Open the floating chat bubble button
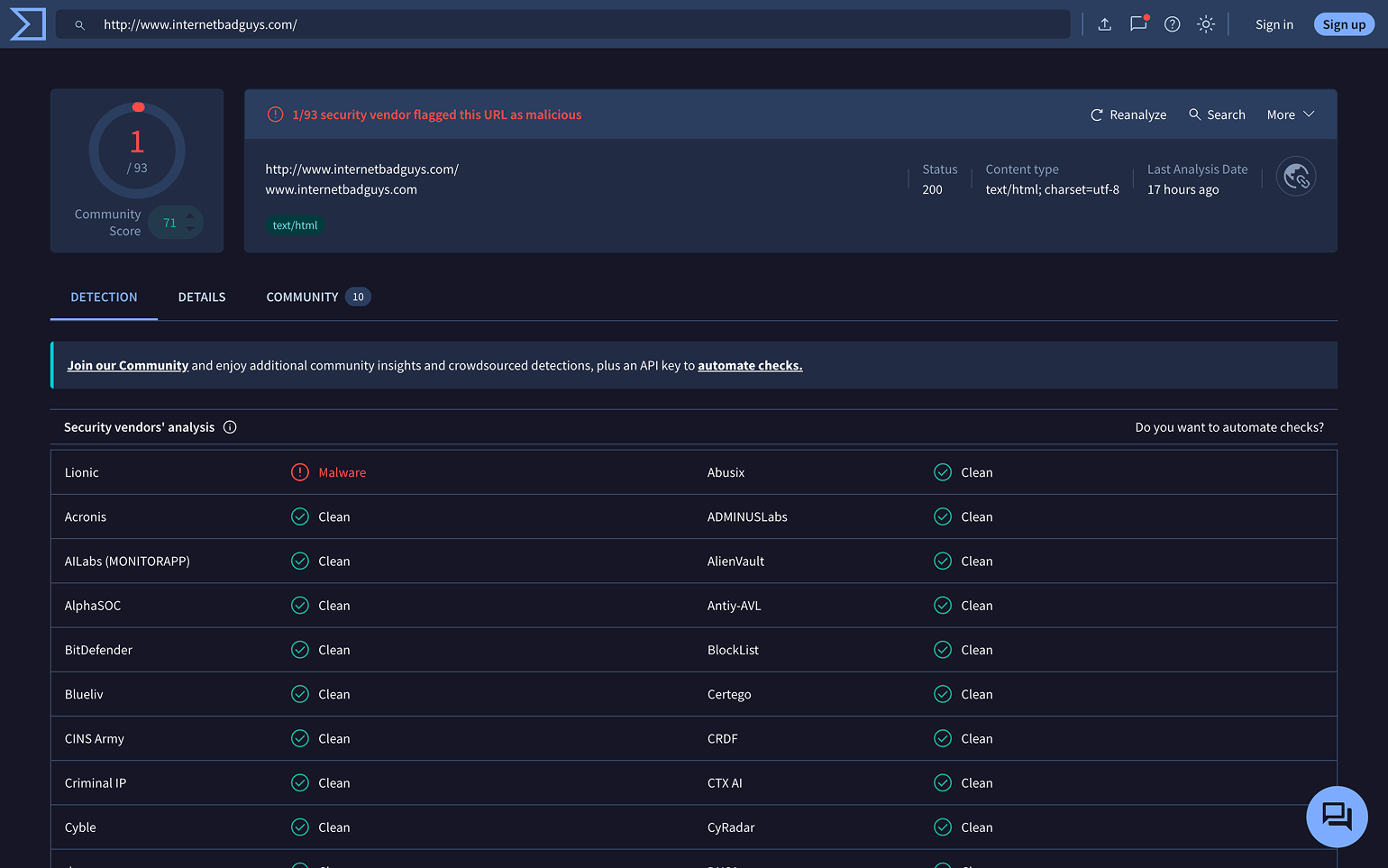The width and height of the screenshot is (1388, 868). point(1337,817)
